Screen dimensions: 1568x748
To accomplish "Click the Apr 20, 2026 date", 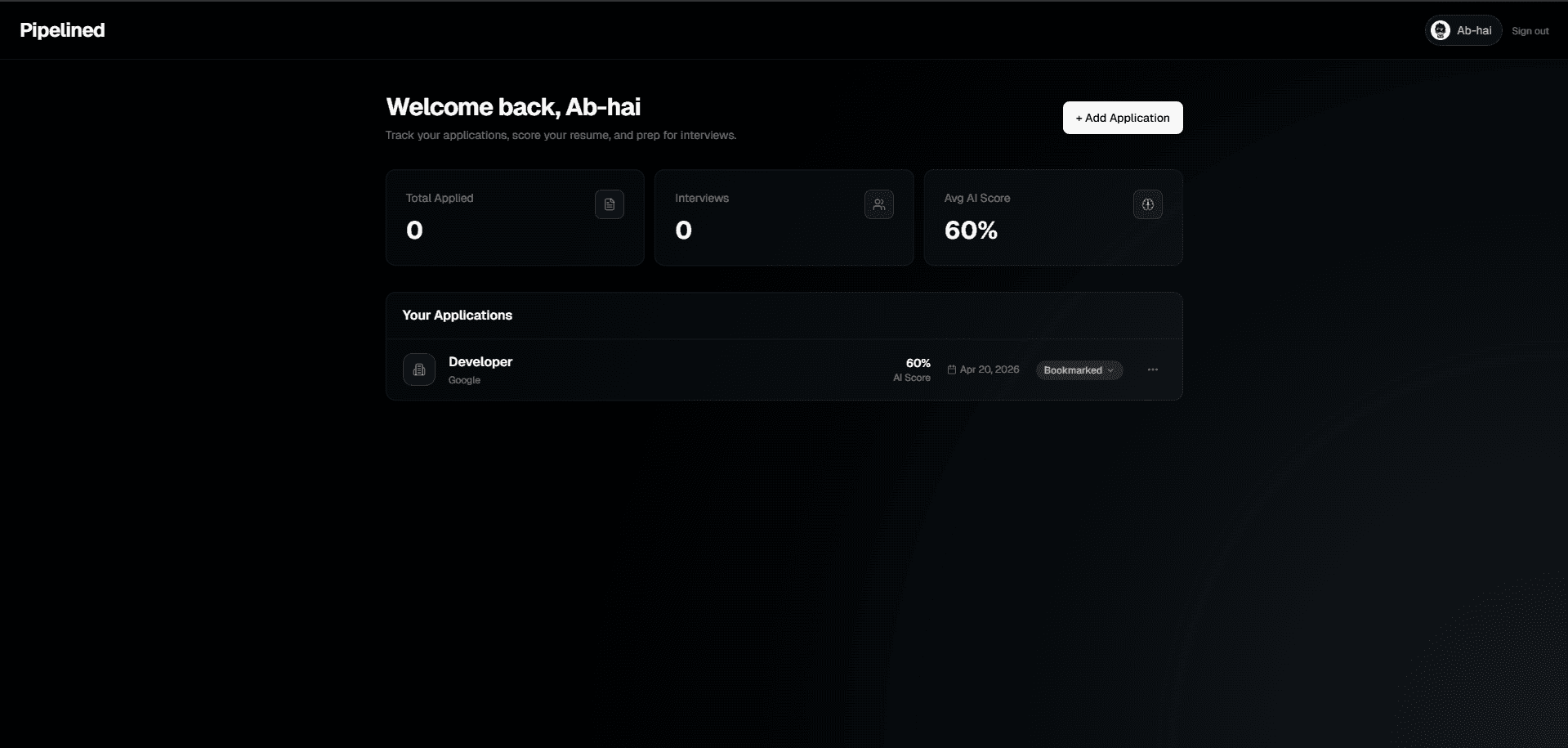I will coord(989,370).
